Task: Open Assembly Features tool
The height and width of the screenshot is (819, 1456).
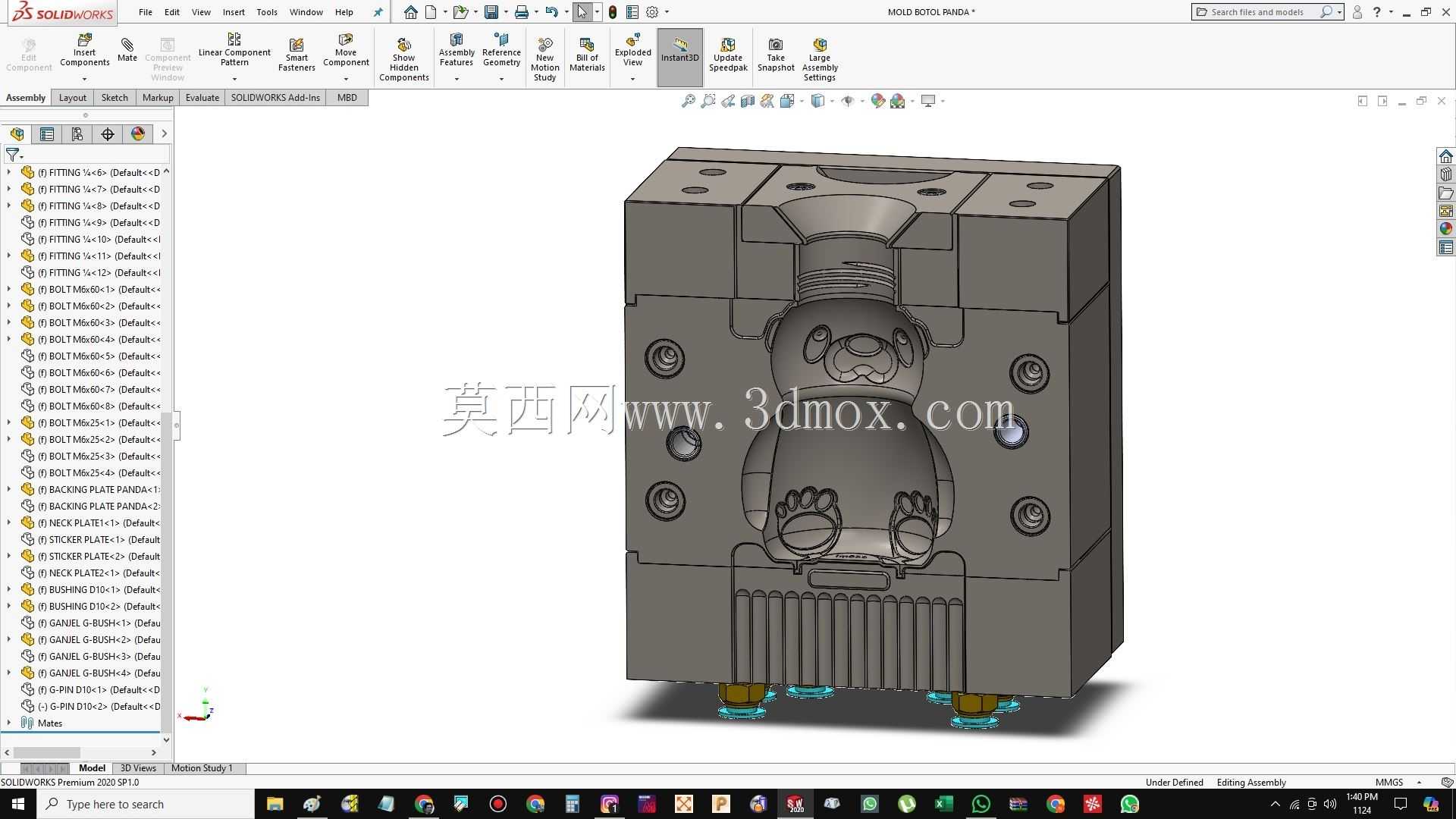Action: coord(457,50)
